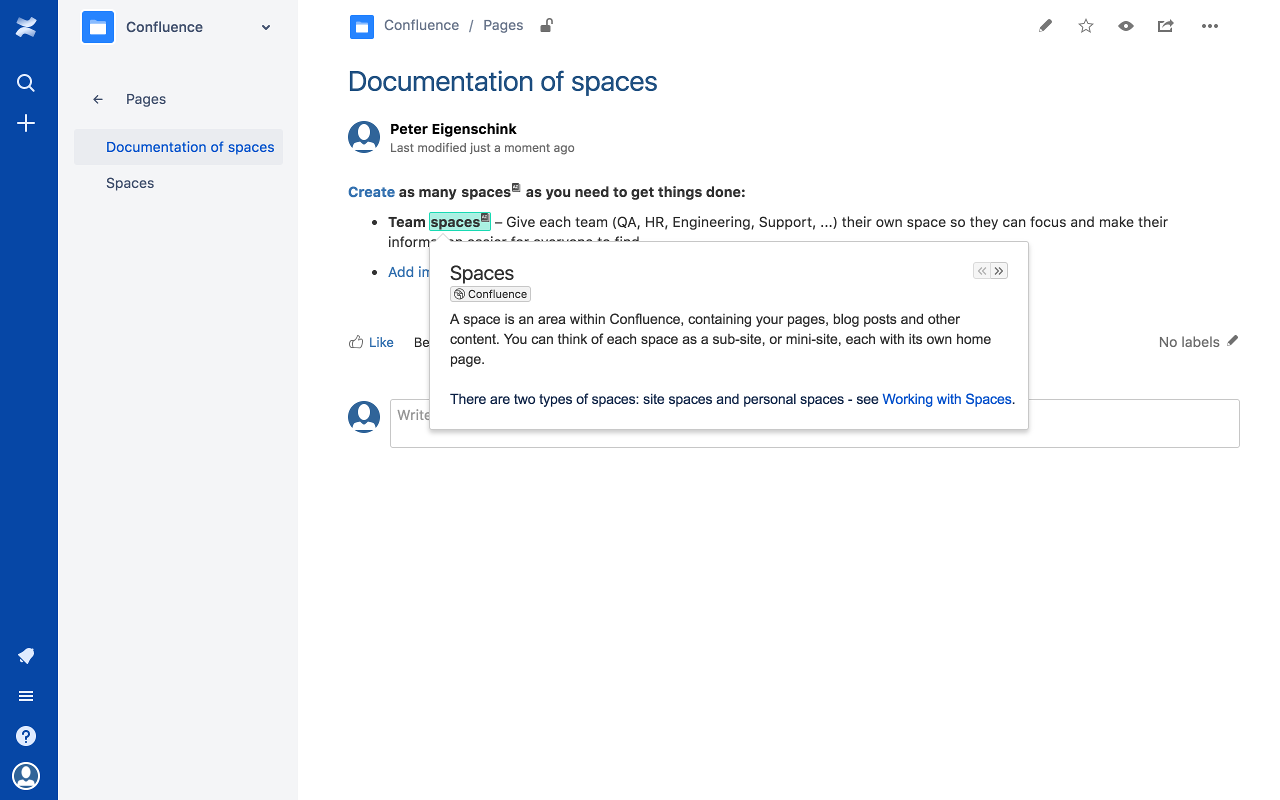Toggle watching with the eye icon
The height and width of the screenshot is (800, 1280).
tap(1125, 26)
